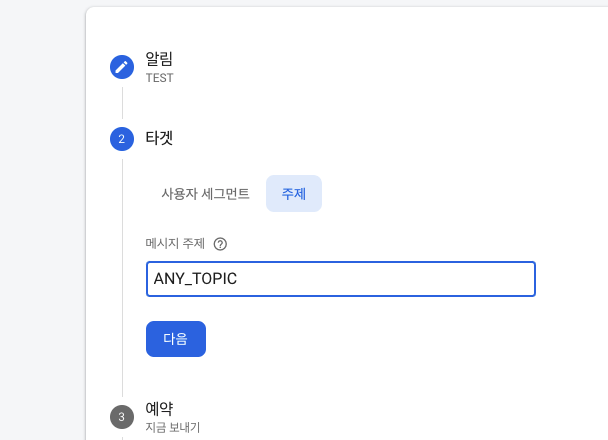Viewport: 608px width, 440px height.
Task: Focus the 메시지 주제 text field
Action: pyautogui.click(x=341, y=279)
